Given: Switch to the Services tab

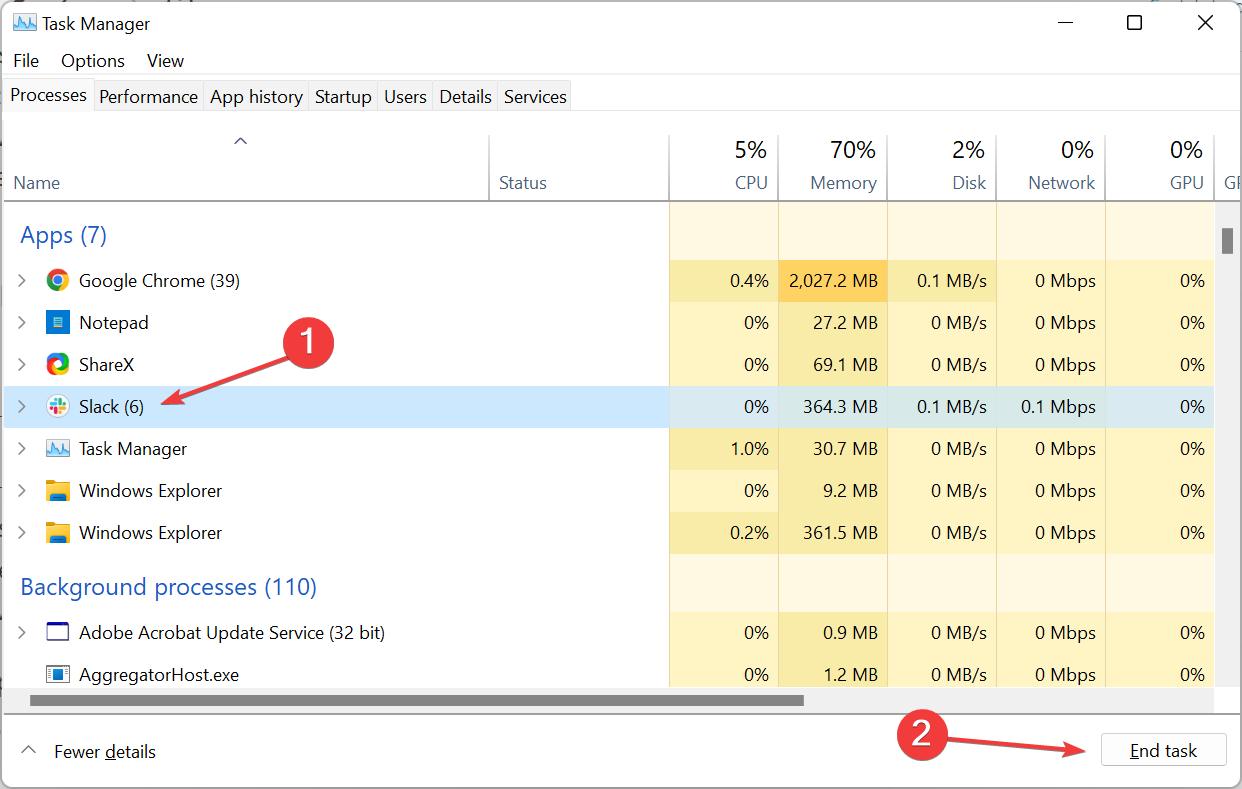Looking at the screenshot, I should (535, 97).
